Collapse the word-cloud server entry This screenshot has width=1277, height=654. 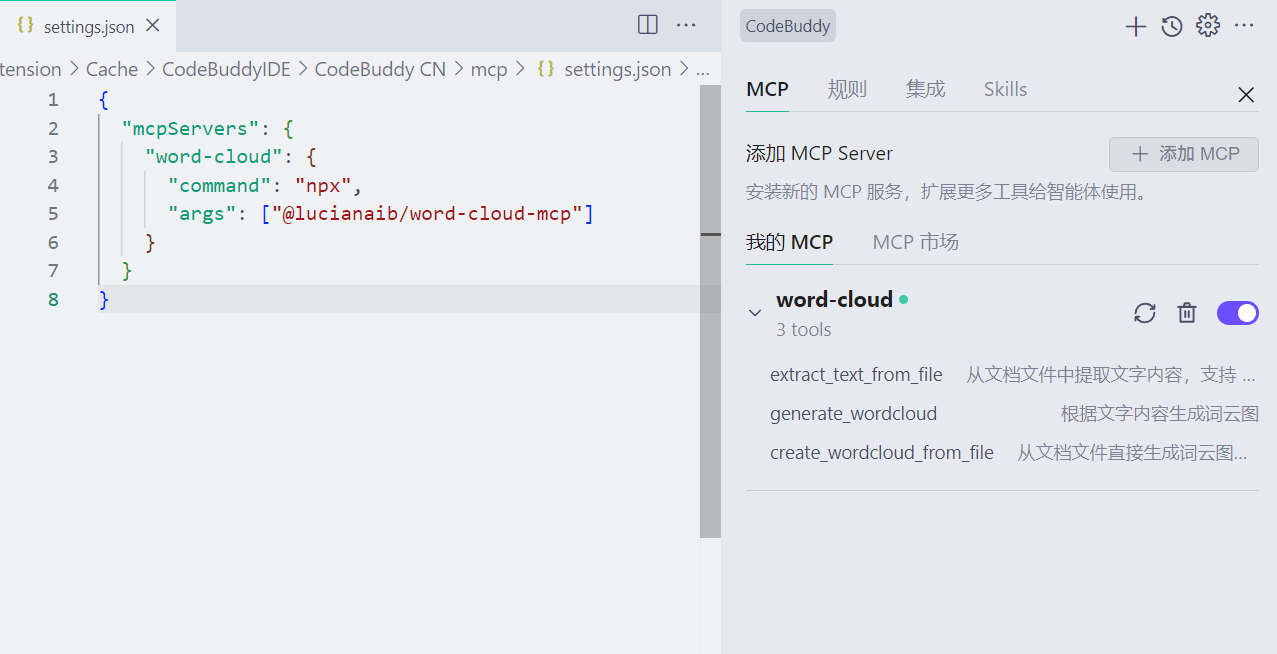click(x=755, y=312)
